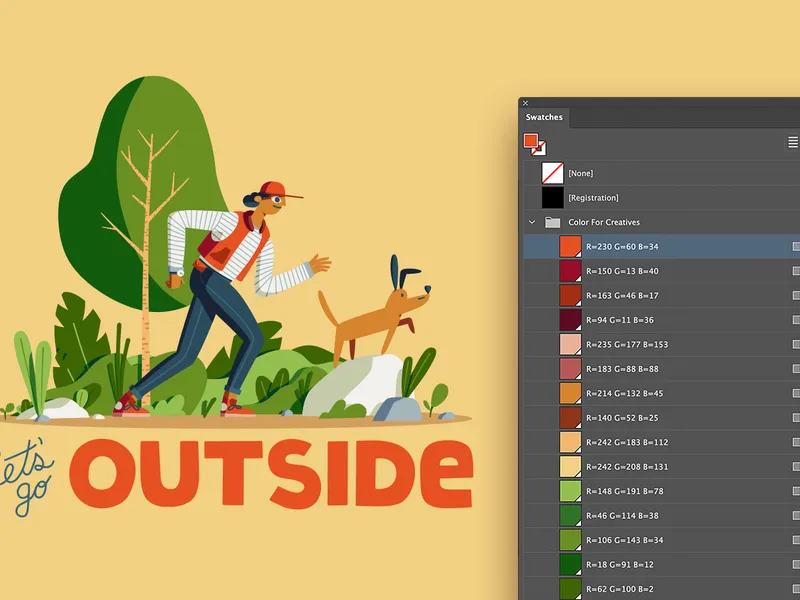Click the color type icon on R=183 G=88 B=88 row

tap(796, 369)
